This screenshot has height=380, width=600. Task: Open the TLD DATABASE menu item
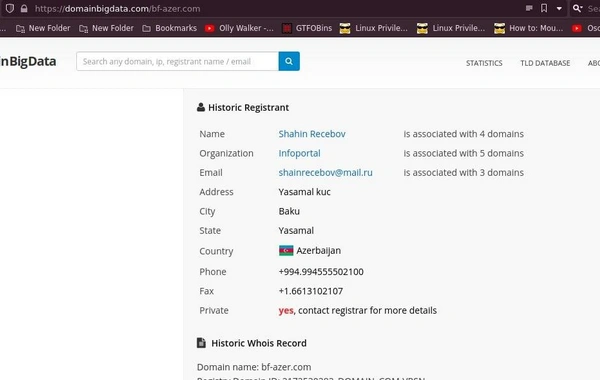click(545, 63)
